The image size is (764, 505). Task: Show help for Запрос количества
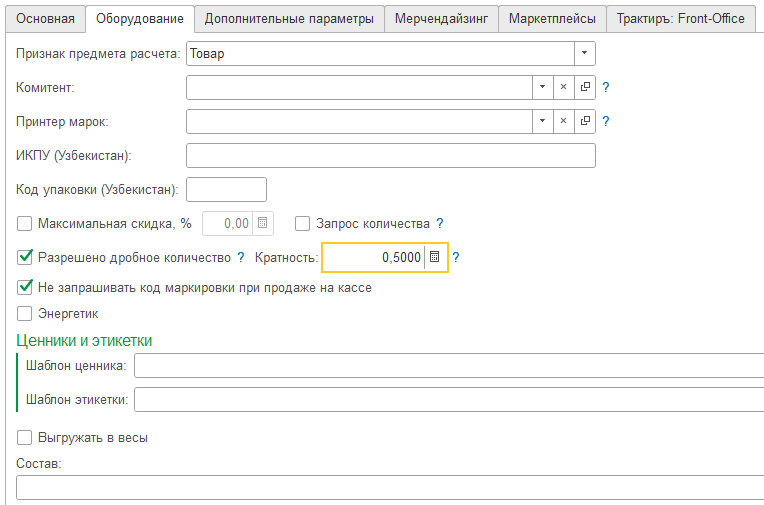(439, 224)
